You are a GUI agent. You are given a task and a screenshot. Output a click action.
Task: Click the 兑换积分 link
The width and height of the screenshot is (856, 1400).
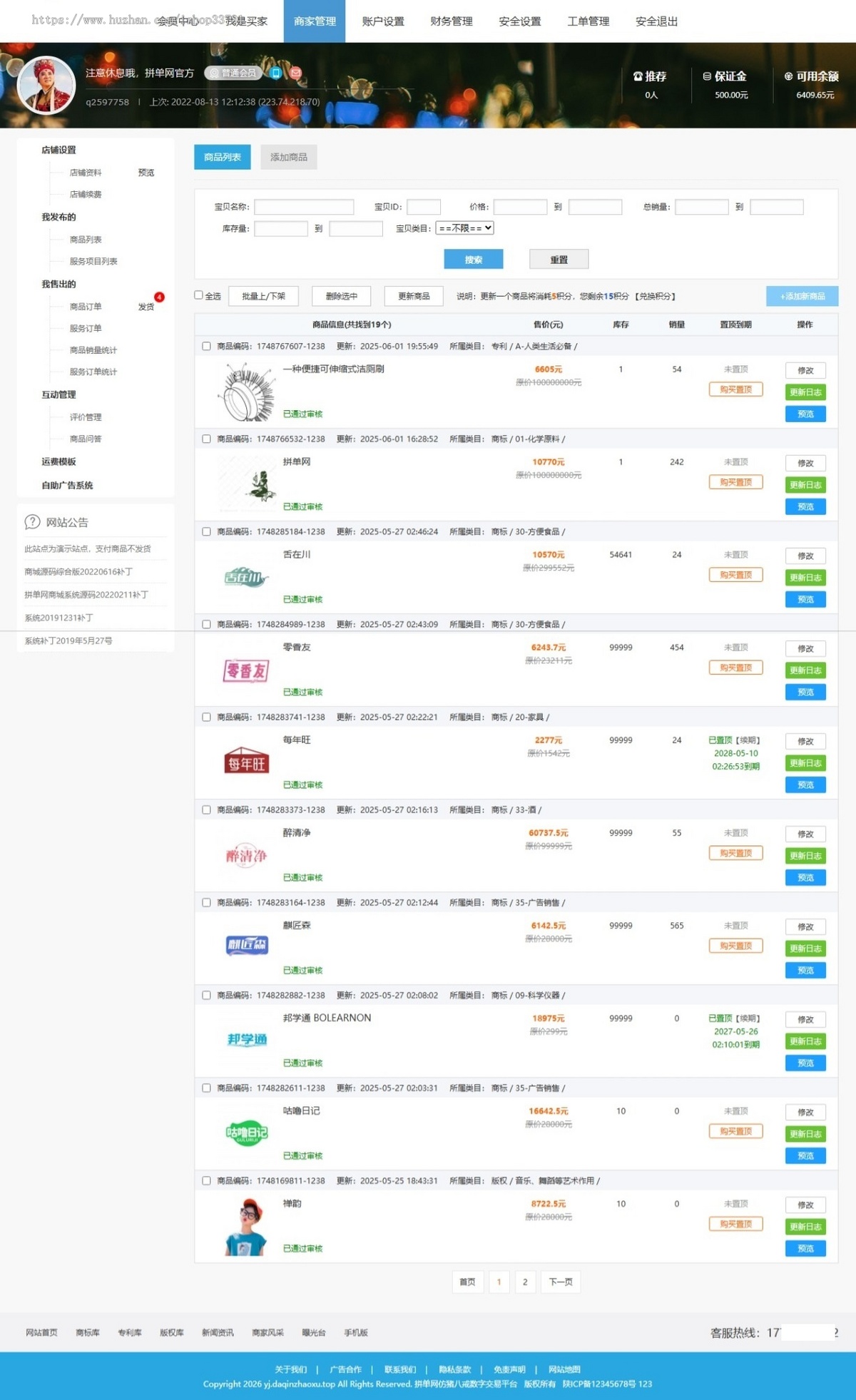pos(655,296)
